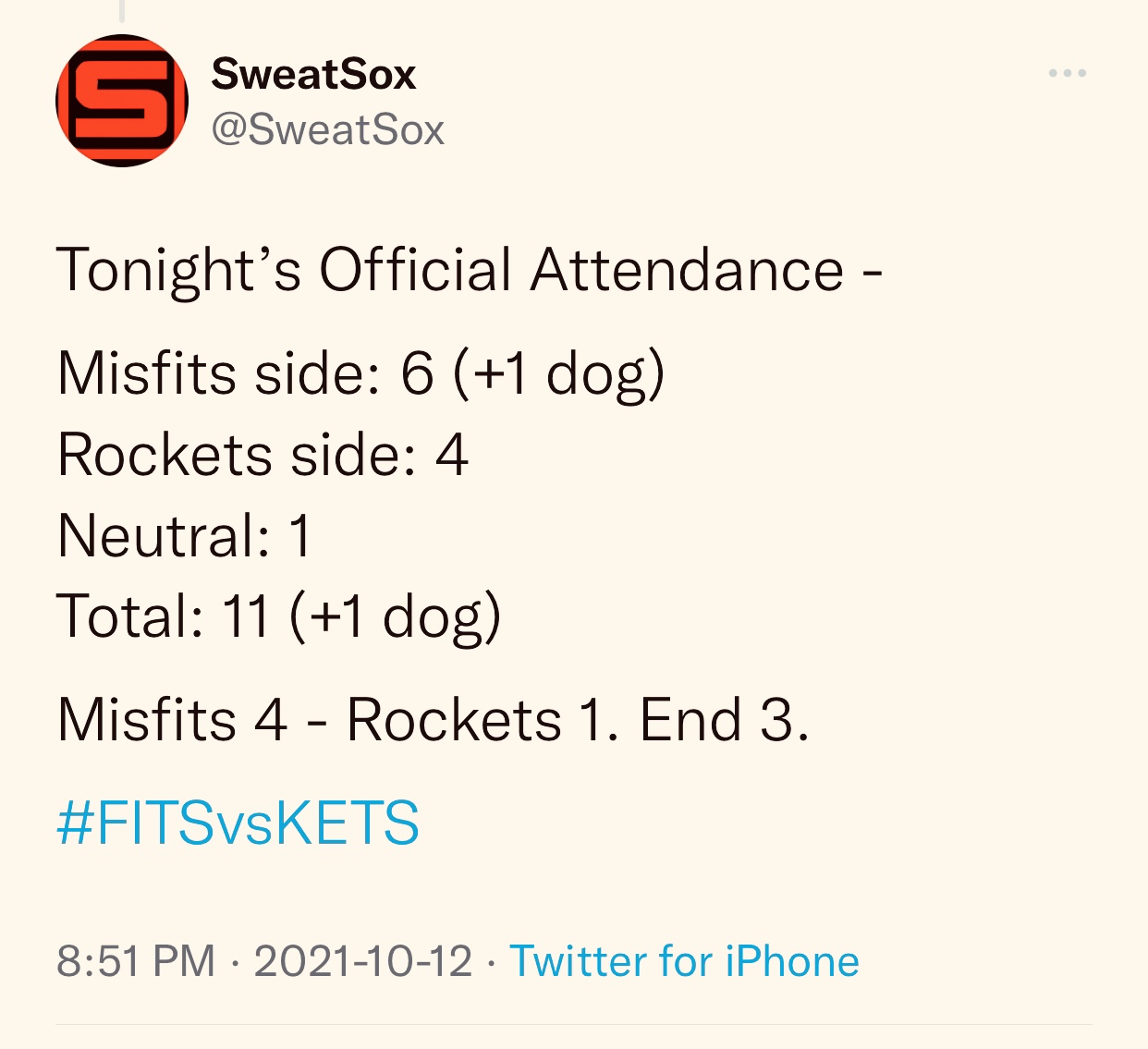Click the 8:51 PM timestamp
Image resolution: width=1148 pixels, height=1049 pixels.
(136, 961)
